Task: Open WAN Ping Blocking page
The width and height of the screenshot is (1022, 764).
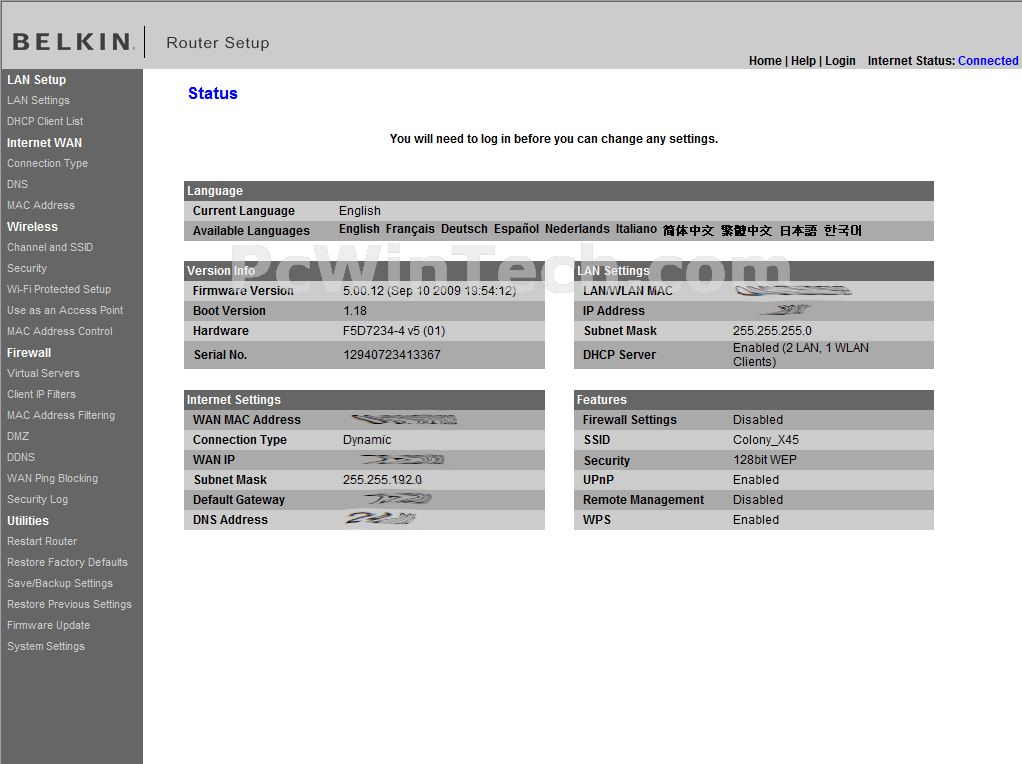Action: click(53, 478)
